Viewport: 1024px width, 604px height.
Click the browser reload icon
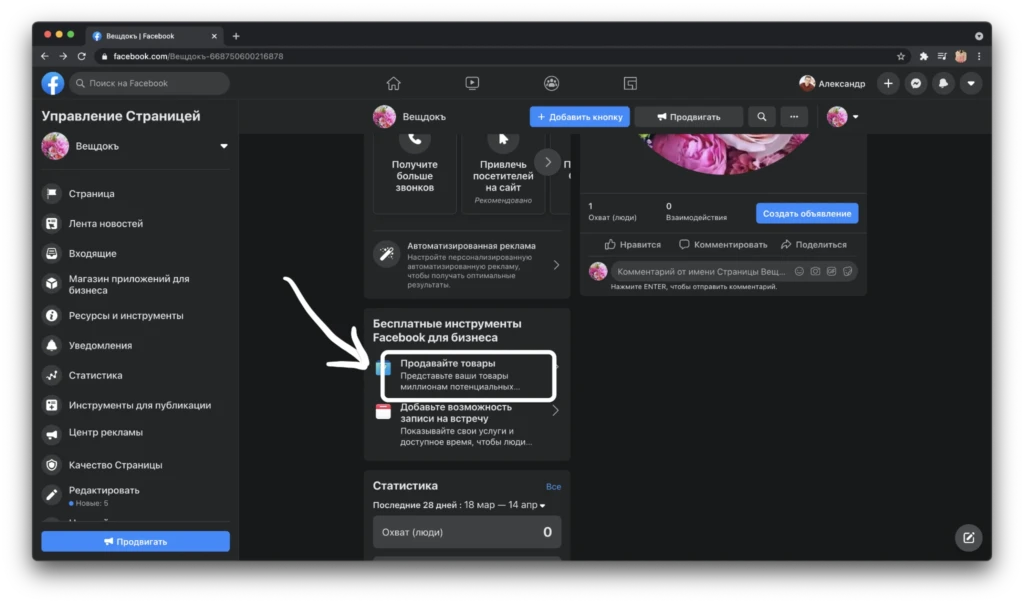82,56
